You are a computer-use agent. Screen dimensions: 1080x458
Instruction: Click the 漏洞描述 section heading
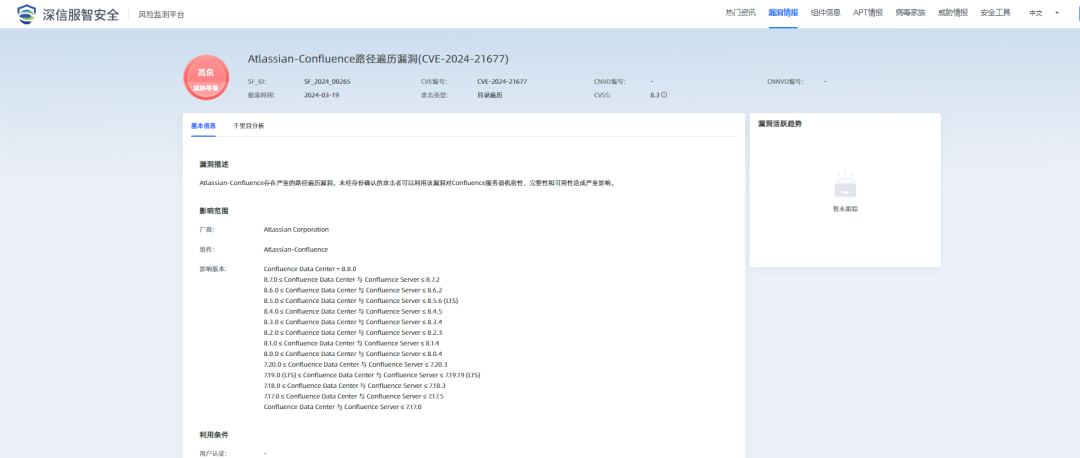coord(214,165)
